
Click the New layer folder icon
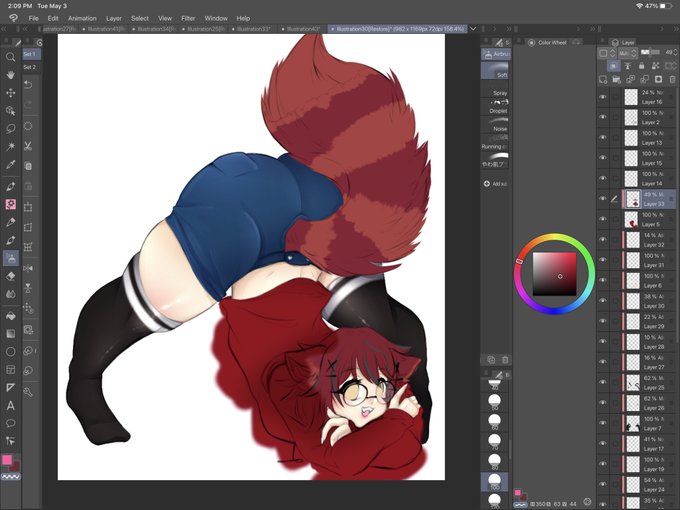[616, 79]
